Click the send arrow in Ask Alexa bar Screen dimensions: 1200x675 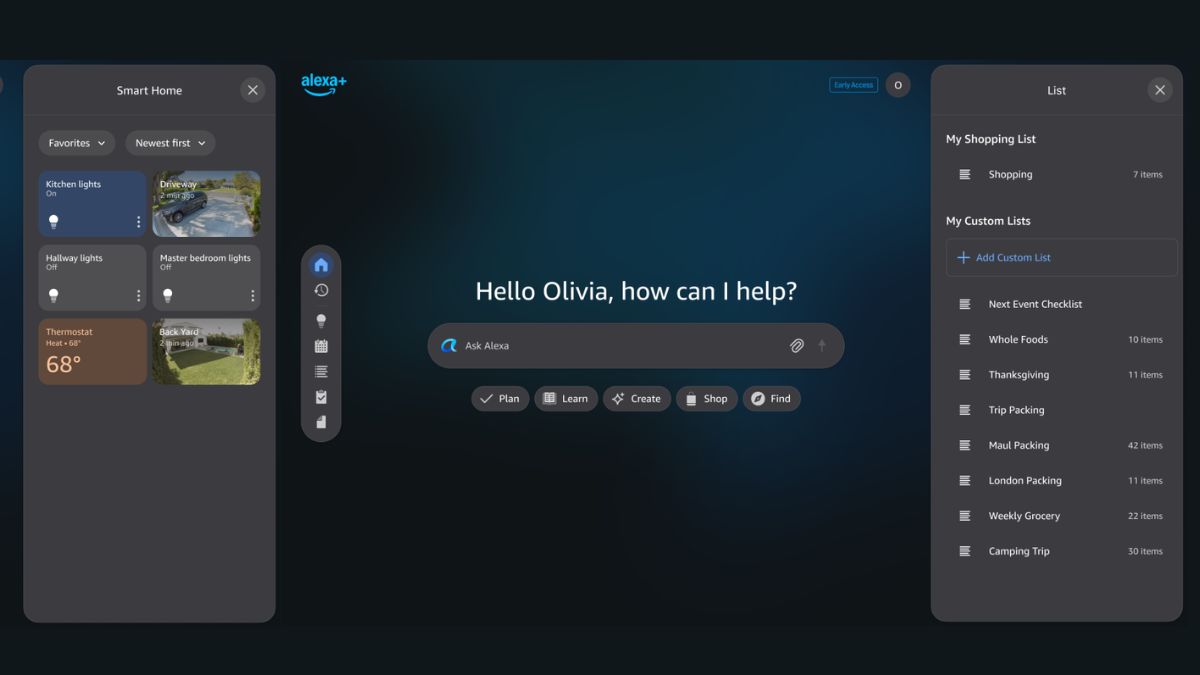point(822,346)
